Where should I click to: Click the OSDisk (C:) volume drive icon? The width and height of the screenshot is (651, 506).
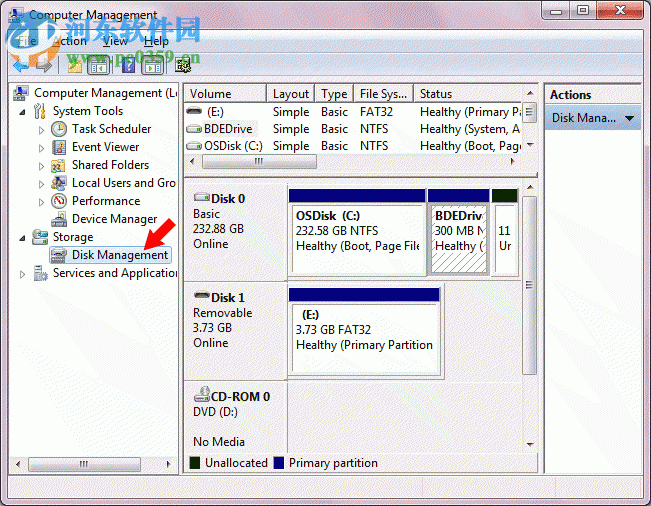[194, 146]
